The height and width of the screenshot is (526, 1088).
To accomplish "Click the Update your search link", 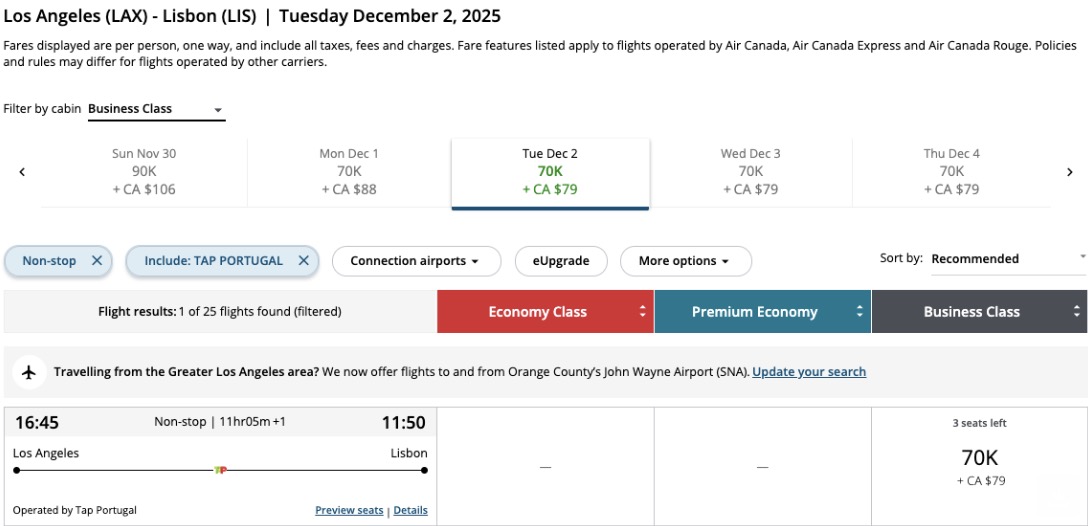I will (x=809, y=372).
